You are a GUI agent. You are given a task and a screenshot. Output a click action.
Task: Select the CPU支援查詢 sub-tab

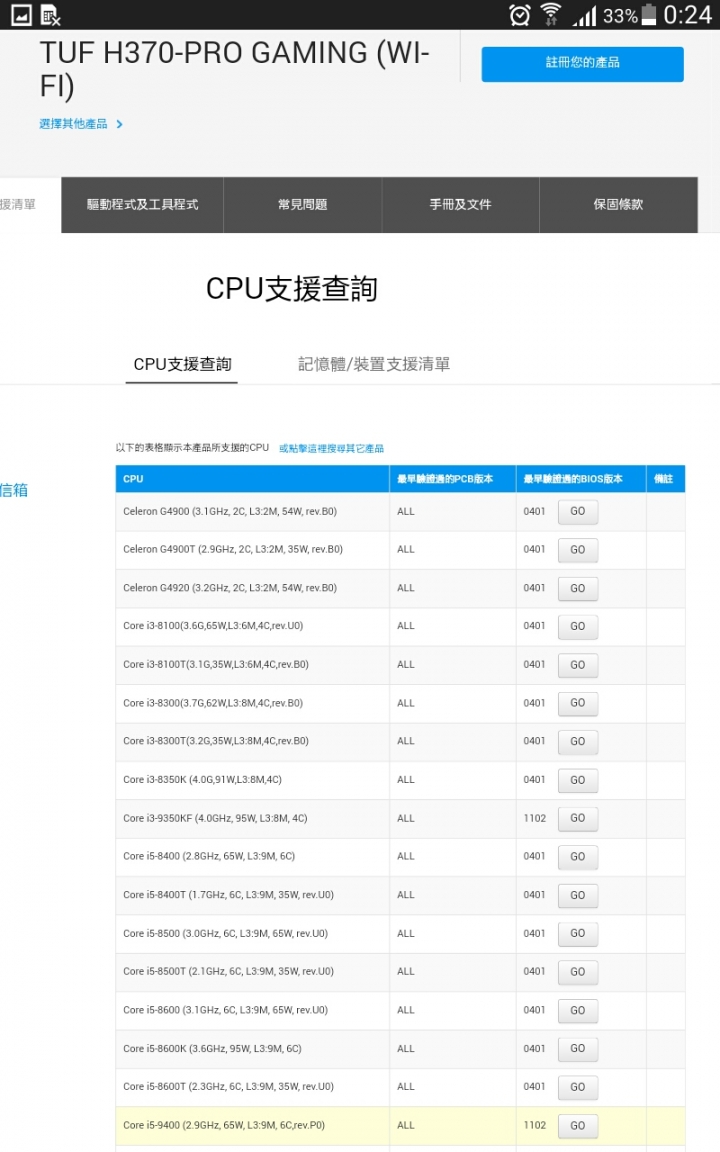[x=182, y=364]
